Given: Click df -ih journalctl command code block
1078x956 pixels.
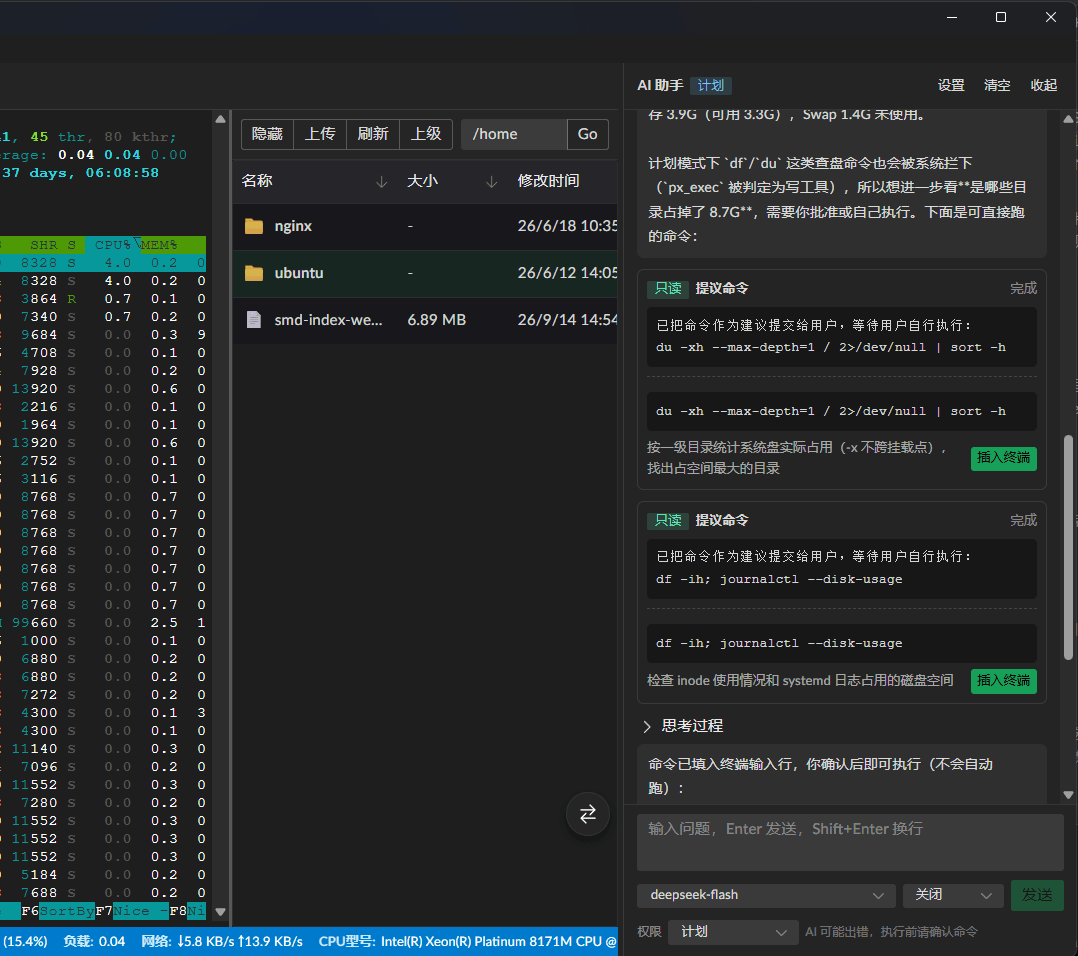Looking at the screenshot, I should point(842,643).
